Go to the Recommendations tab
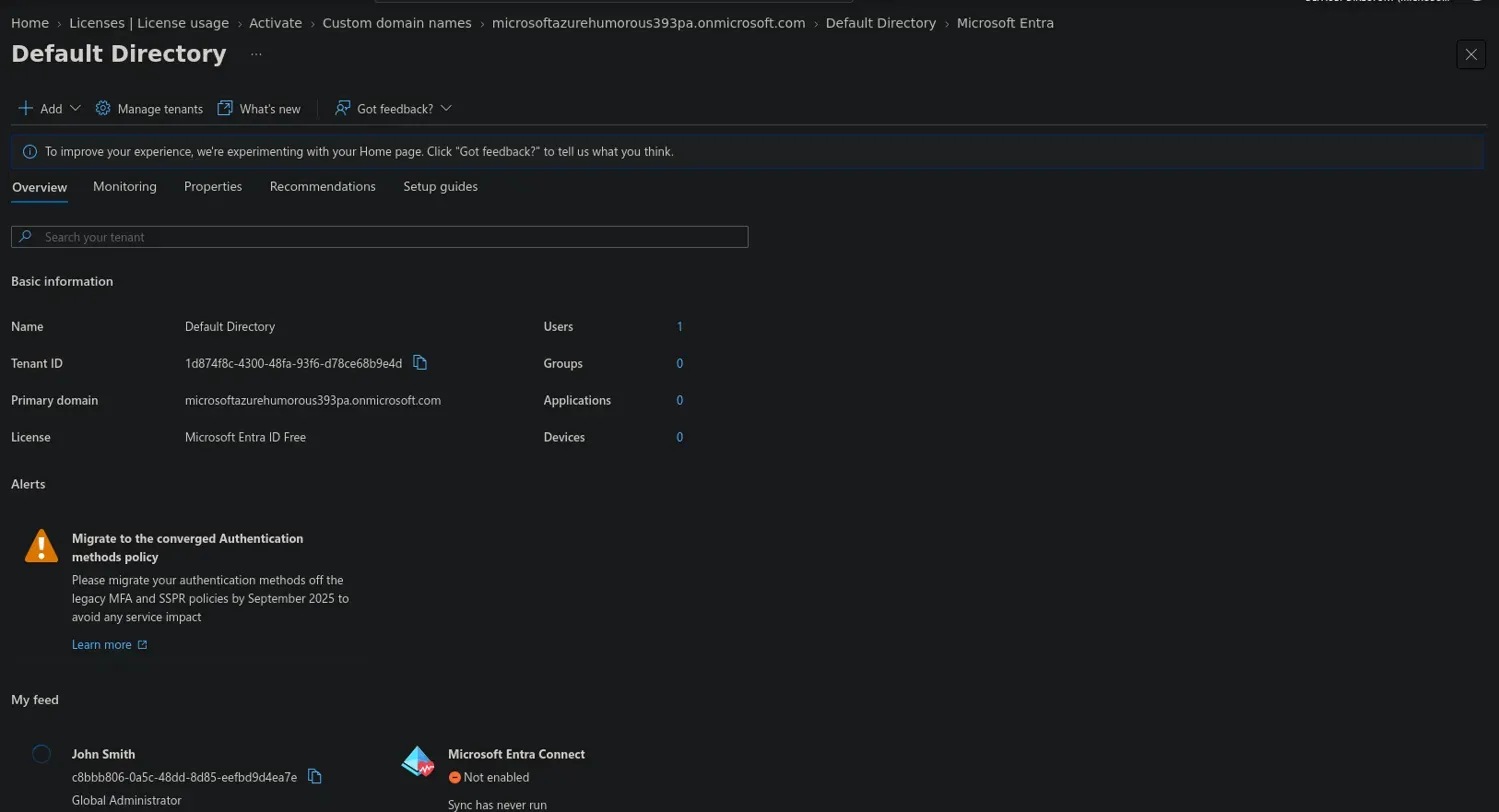 point(323,187)
